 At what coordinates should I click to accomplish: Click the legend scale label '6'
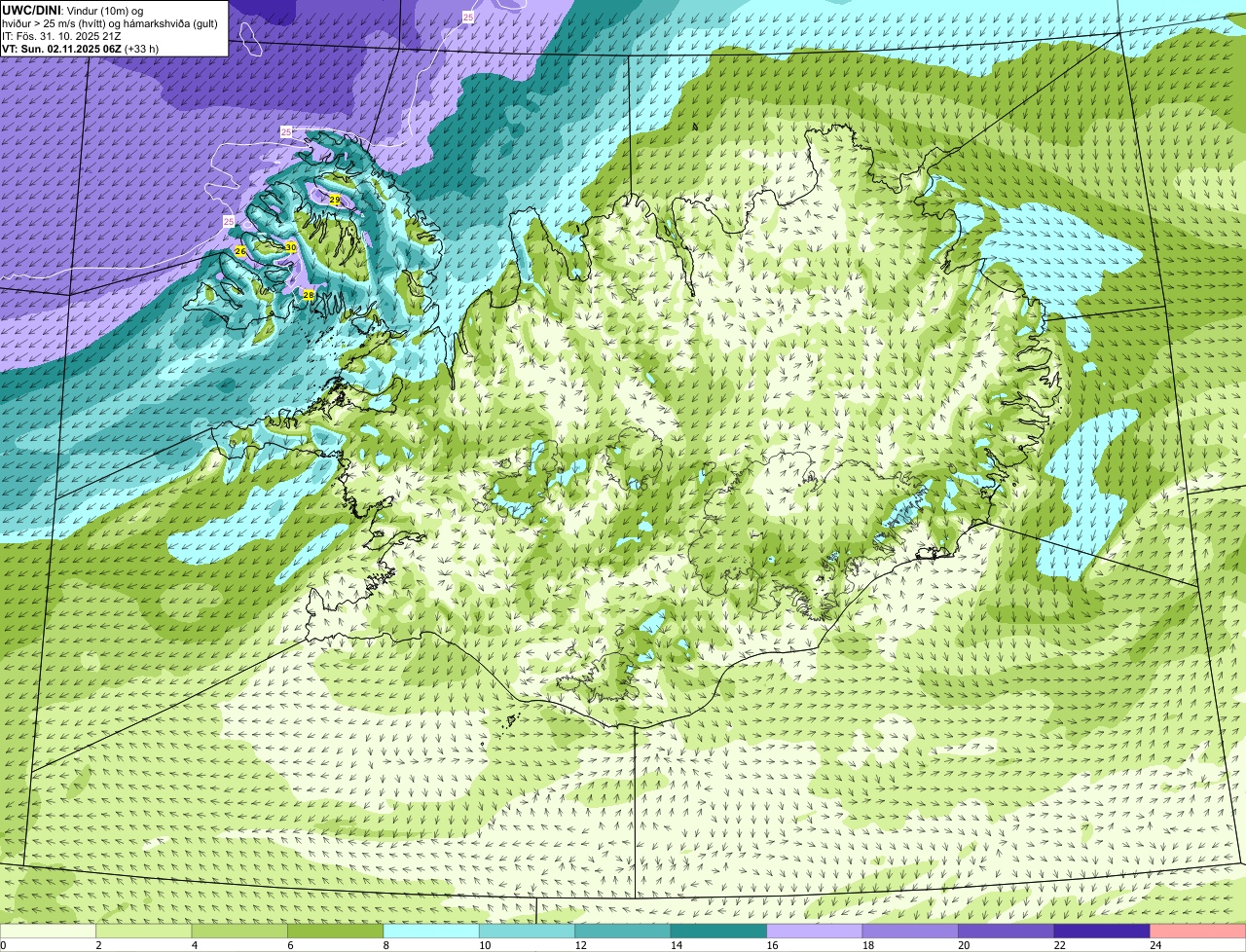(x=289, y=944)
